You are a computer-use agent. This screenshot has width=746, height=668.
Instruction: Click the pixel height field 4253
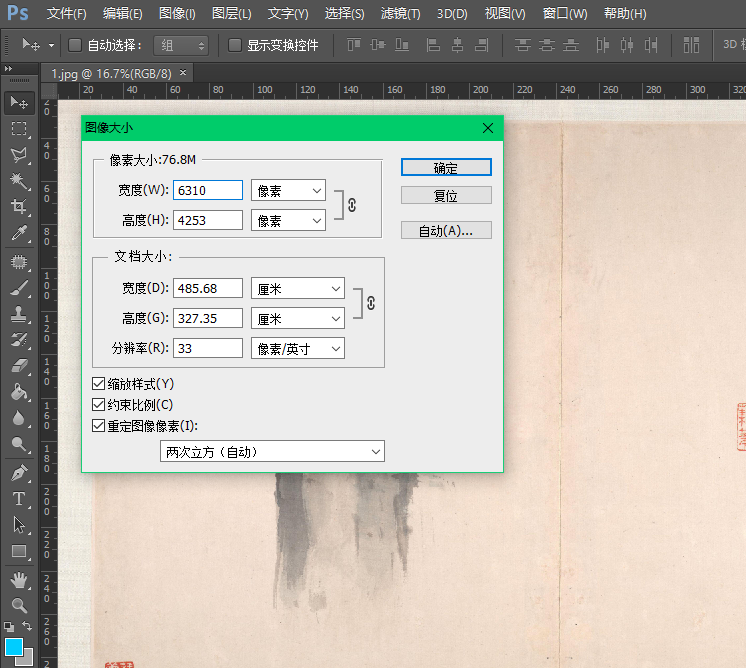pyautogui.click(x=208, y=220)
